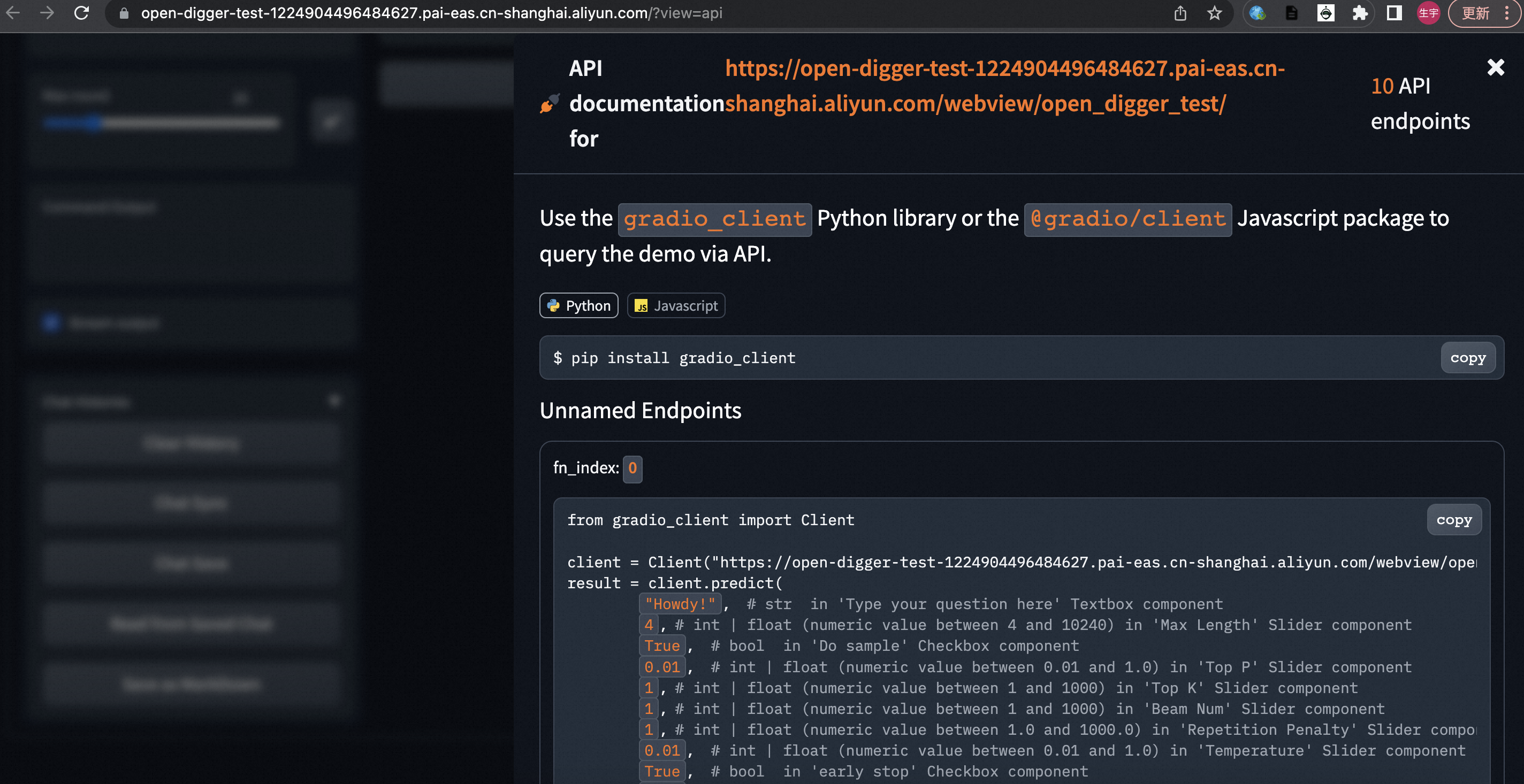The image size is (1524, 784).
Task: Click the browser forward arrow
Action: 47,12
